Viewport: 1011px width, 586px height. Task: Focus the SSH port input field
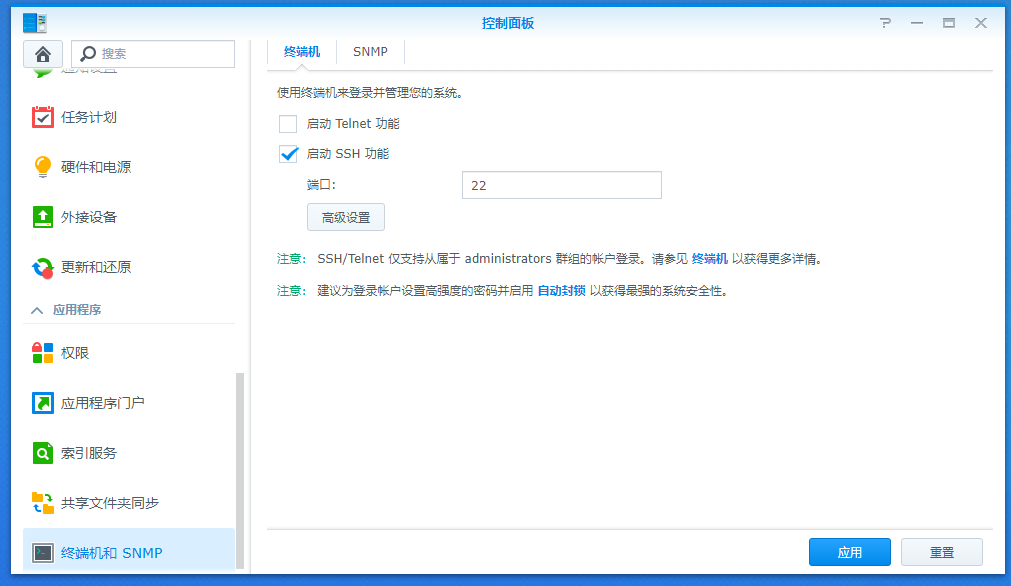pyautogui.click(x=562, y=185)
